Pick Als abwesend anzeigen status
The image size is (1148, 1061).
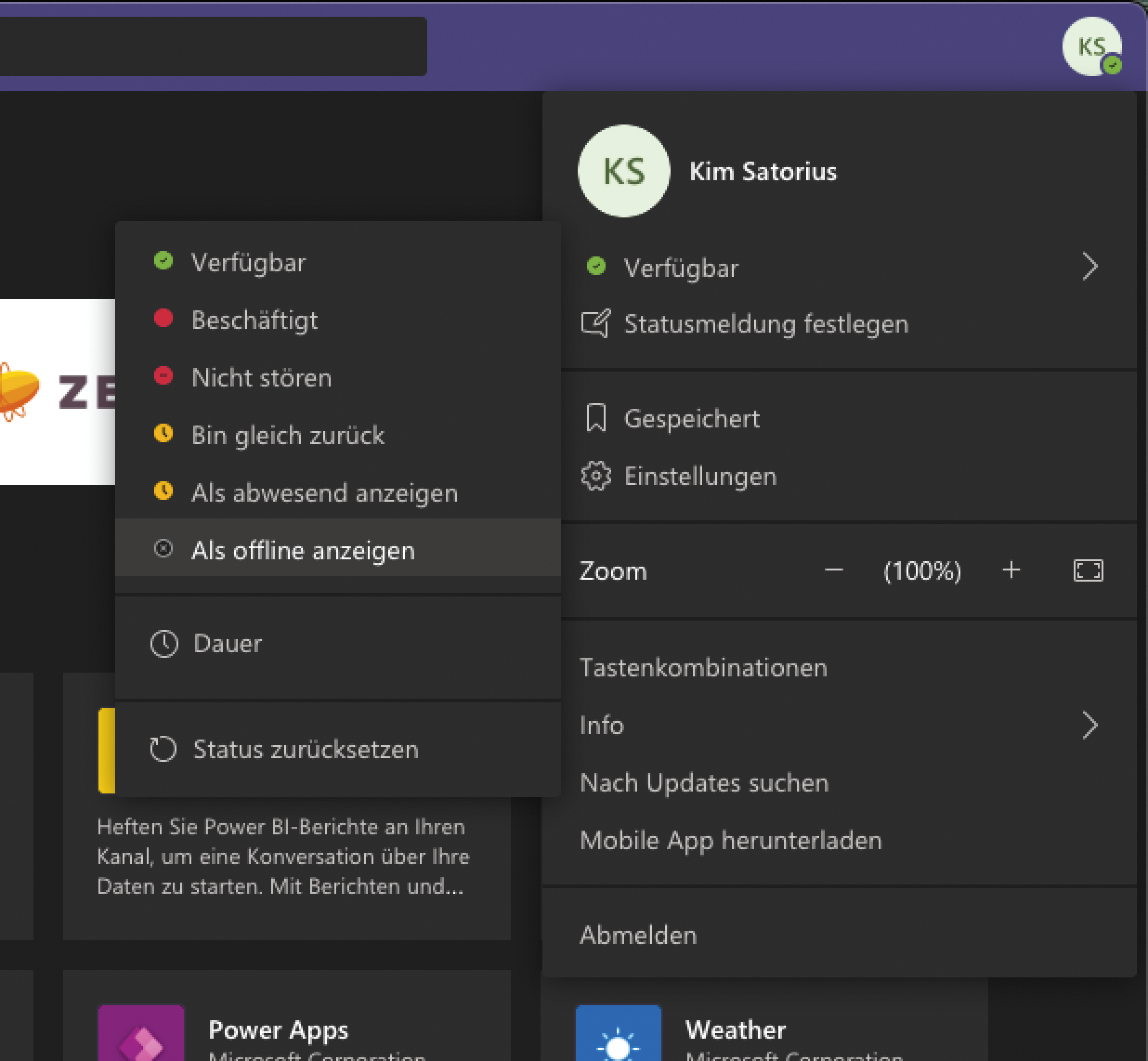pyautogui.click(x=338, y=492)
